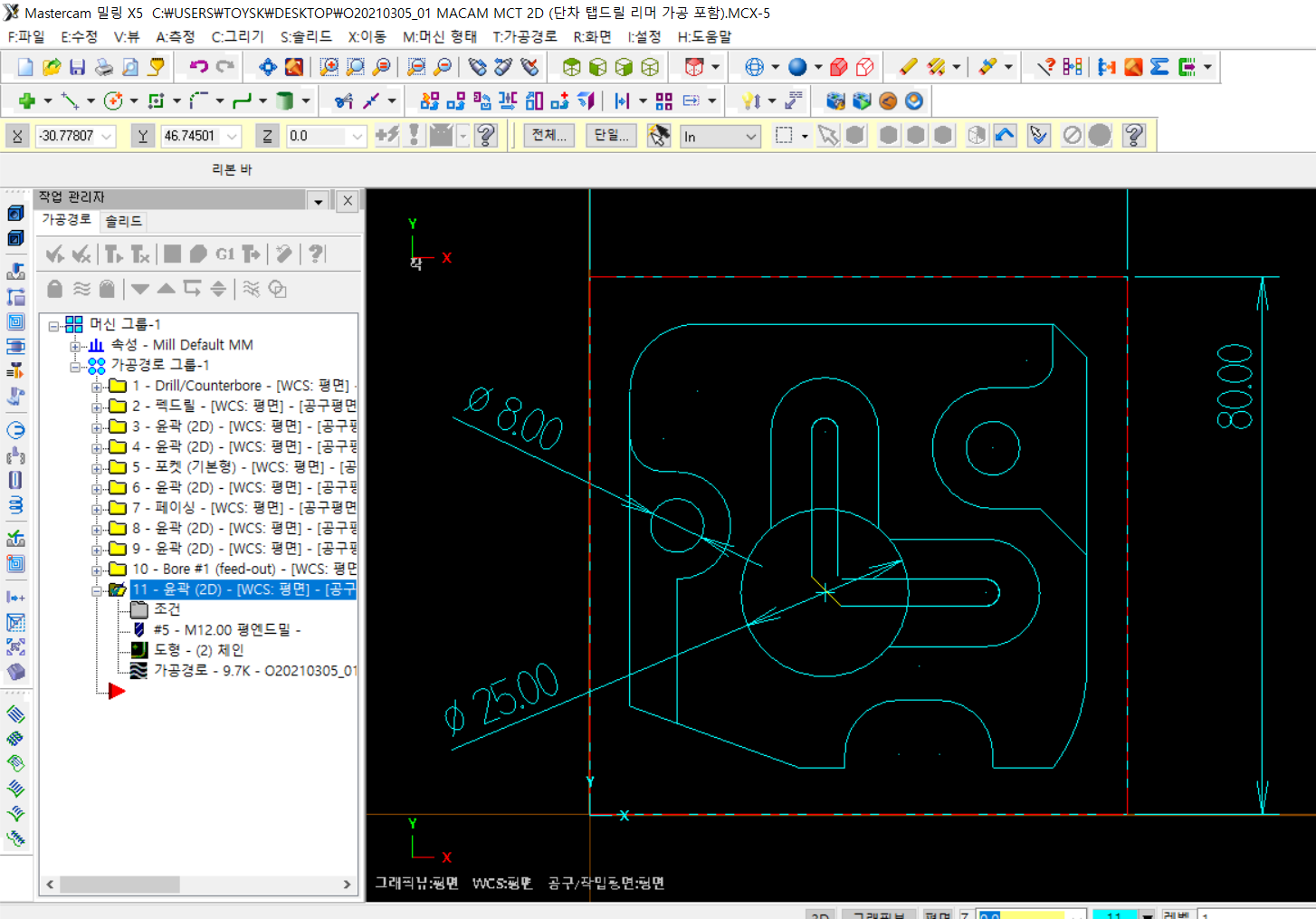Create a new file with the blank page icon
Image resolution: width=1316 pixels, height=919 pixels.
(x=25, y=67)
